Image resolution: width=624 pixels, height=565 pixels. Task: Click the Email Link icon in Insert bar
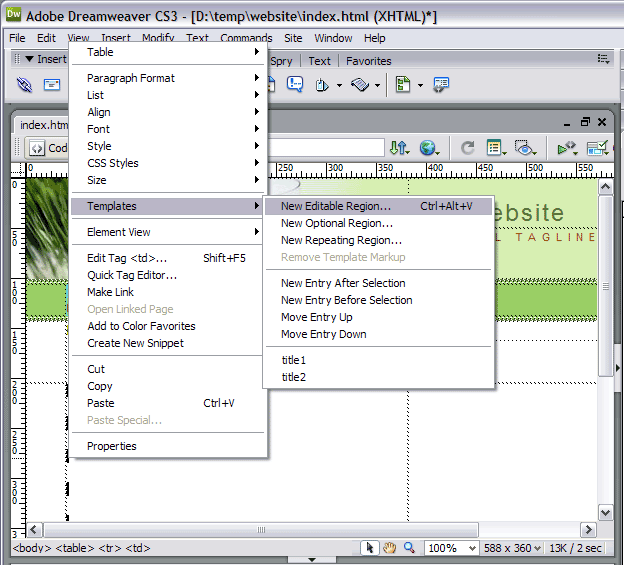tap(52, 84)
